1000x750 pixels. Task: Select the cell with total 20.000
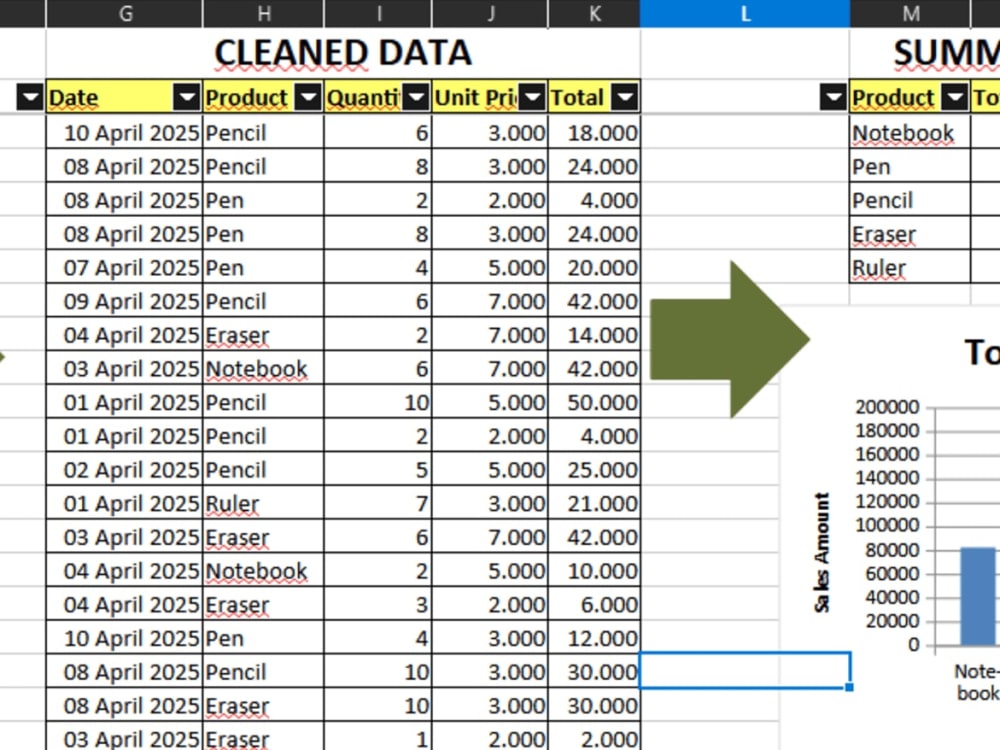[x=594, y=267]
